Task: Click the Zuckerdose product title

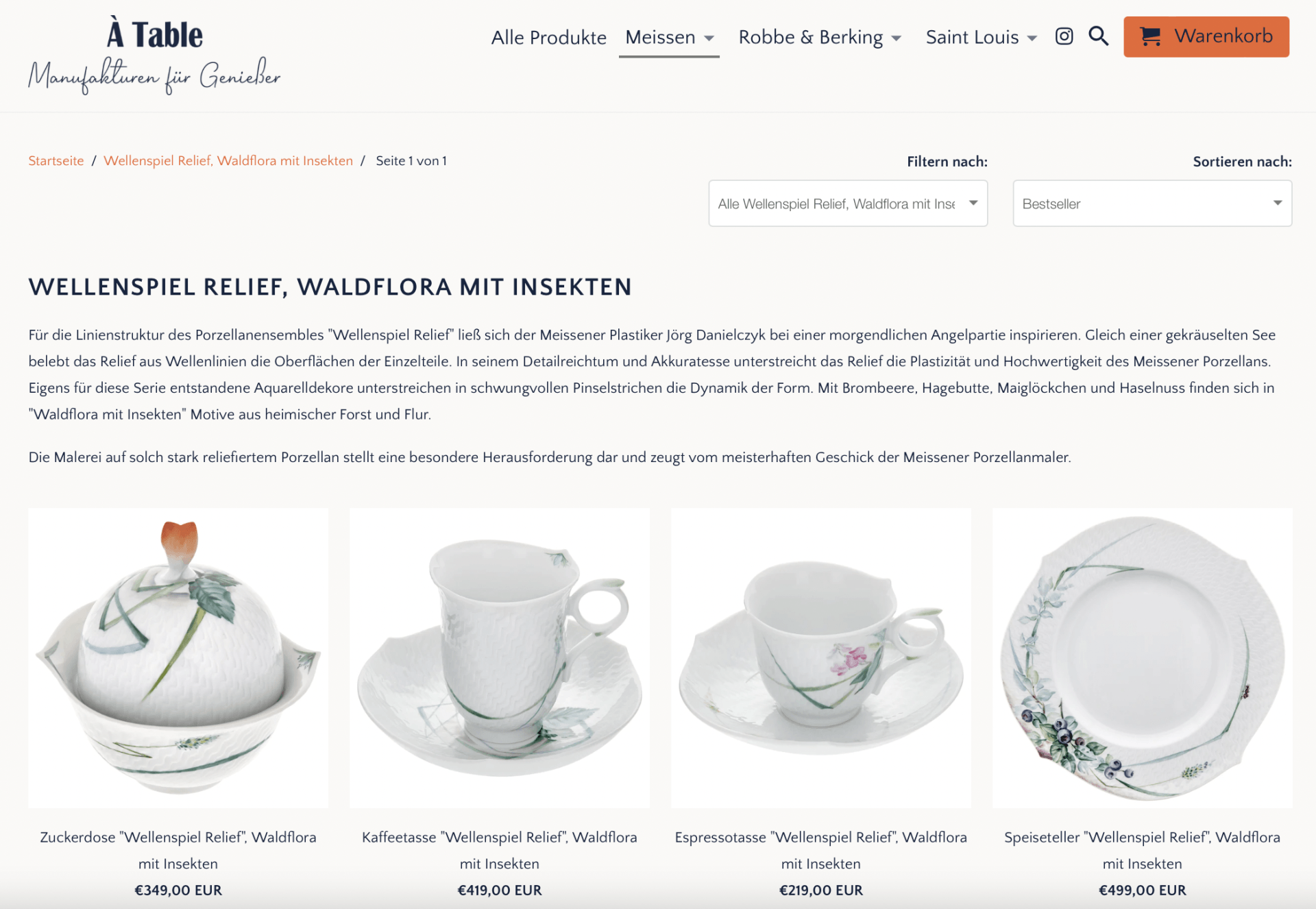Action: pyautogui.click(x=178, y=850)
